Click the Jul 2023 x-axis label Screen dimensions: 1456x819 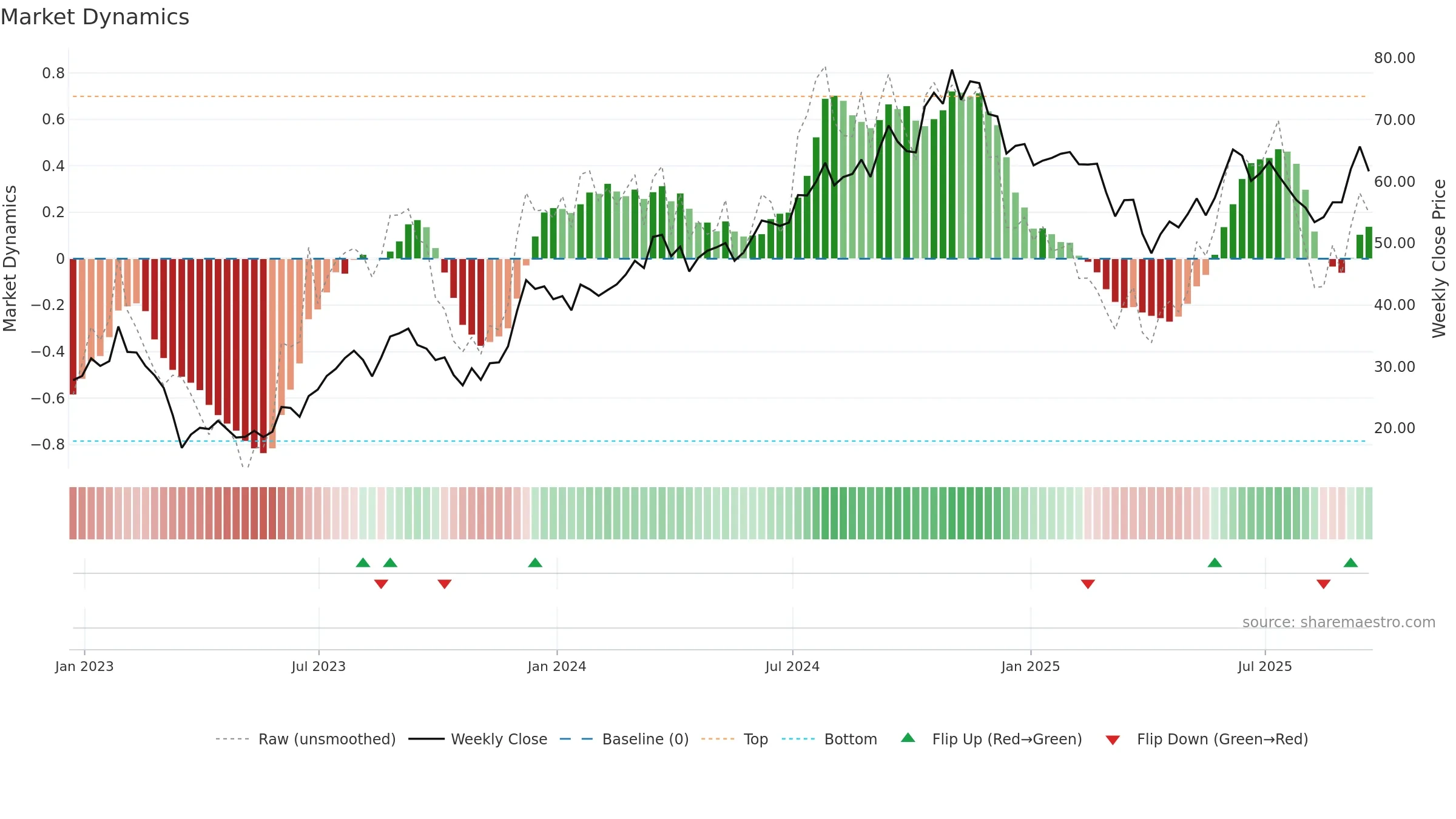(x=318, y=666)
